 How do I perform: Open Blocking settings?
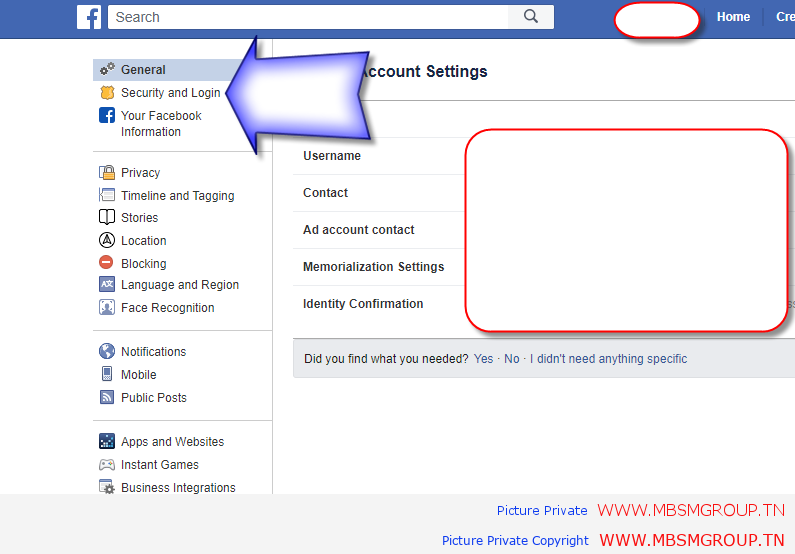pos(143,264)
